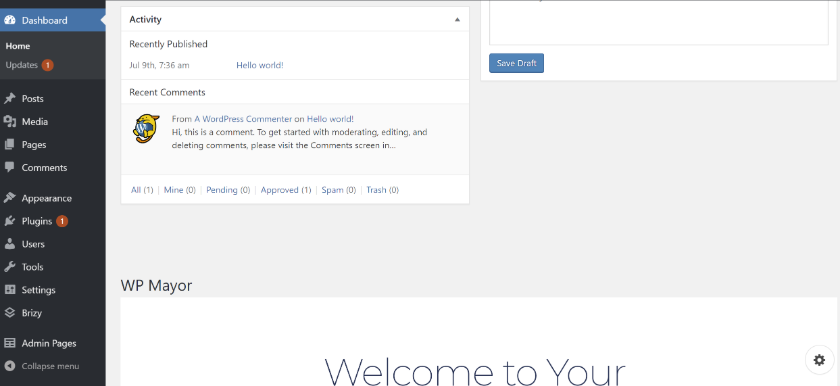Click the Users person icon
Viewport: 840px width, 386px height.
10,244
